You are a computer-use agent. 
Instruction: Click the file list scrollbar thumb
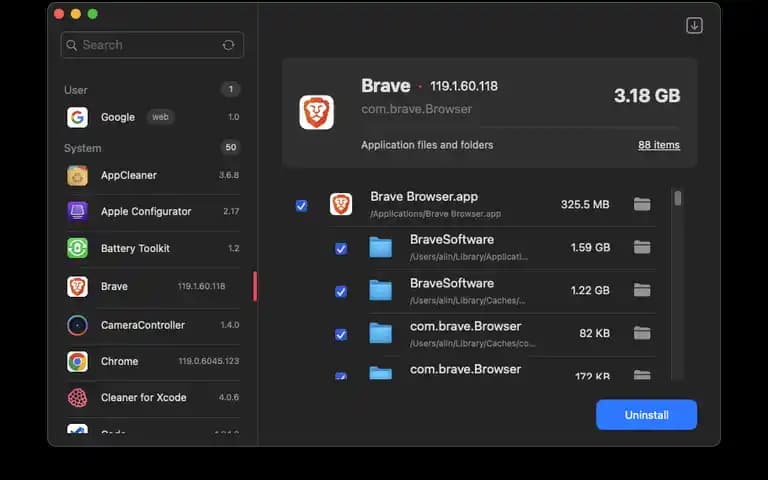coord(677,198)
